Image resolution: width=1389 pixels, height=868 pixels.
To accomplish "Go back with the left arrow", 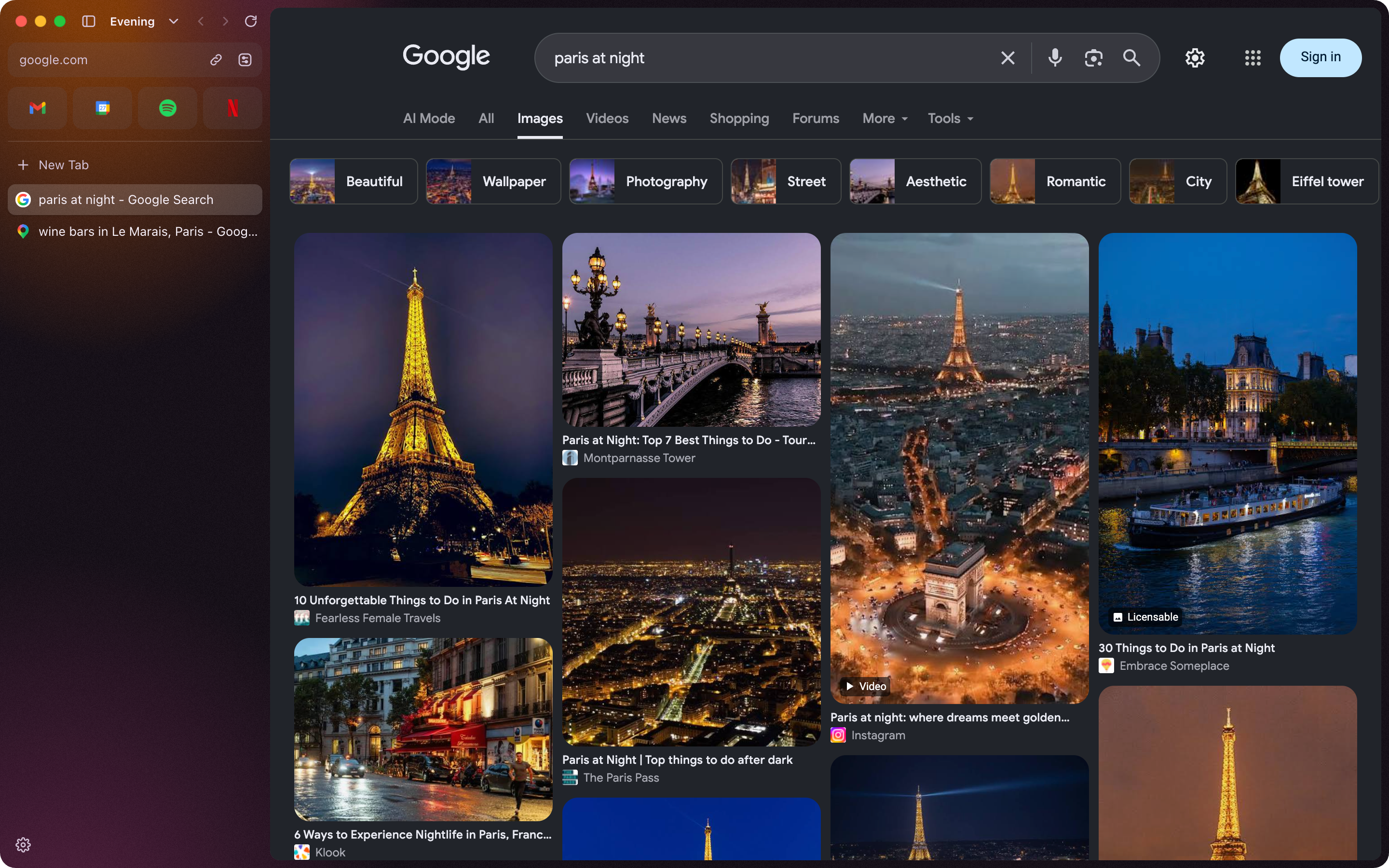I will click(200, 21).
